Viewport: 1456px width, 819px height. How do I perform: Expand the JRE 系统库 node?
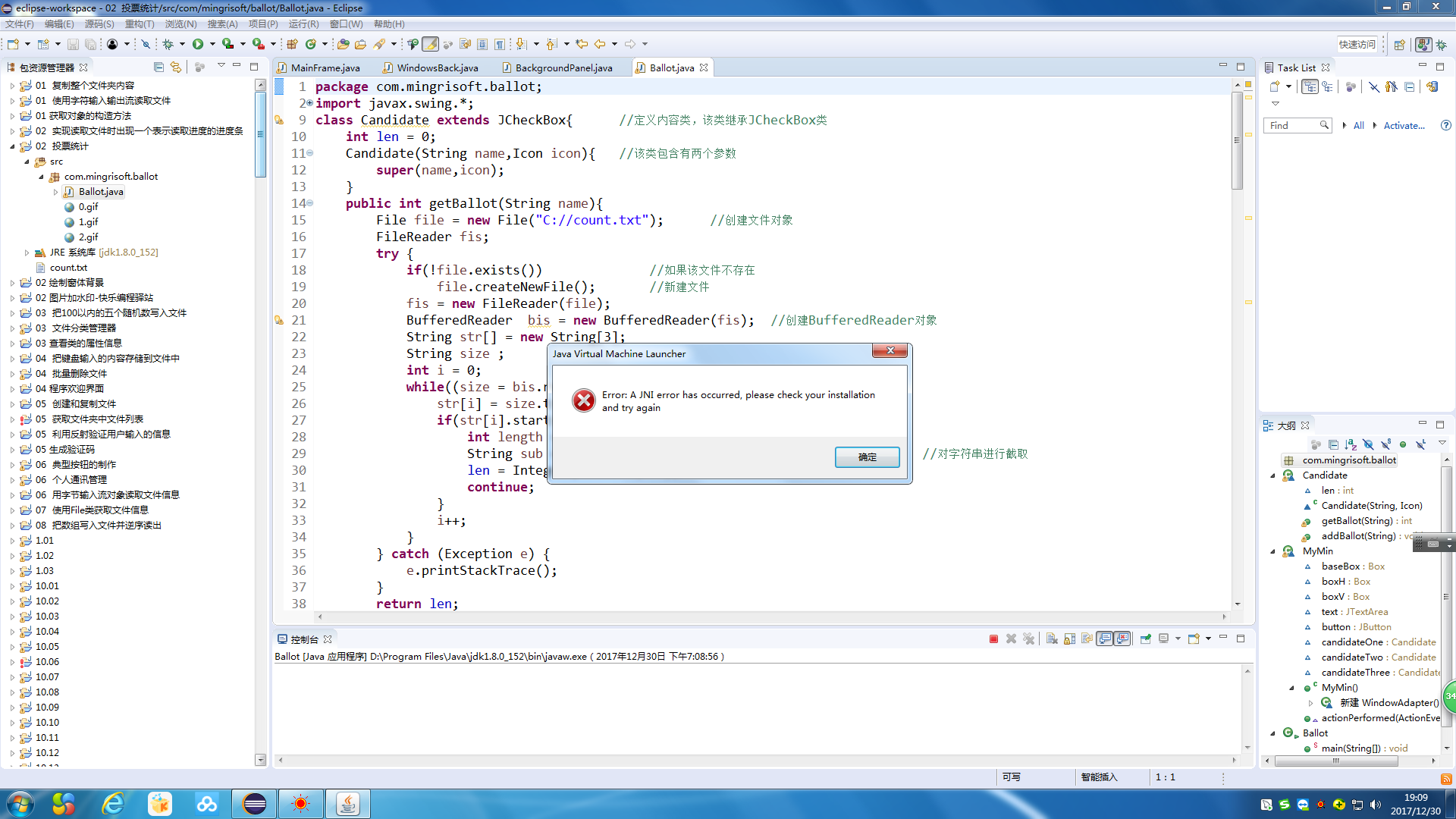[27, 253]
